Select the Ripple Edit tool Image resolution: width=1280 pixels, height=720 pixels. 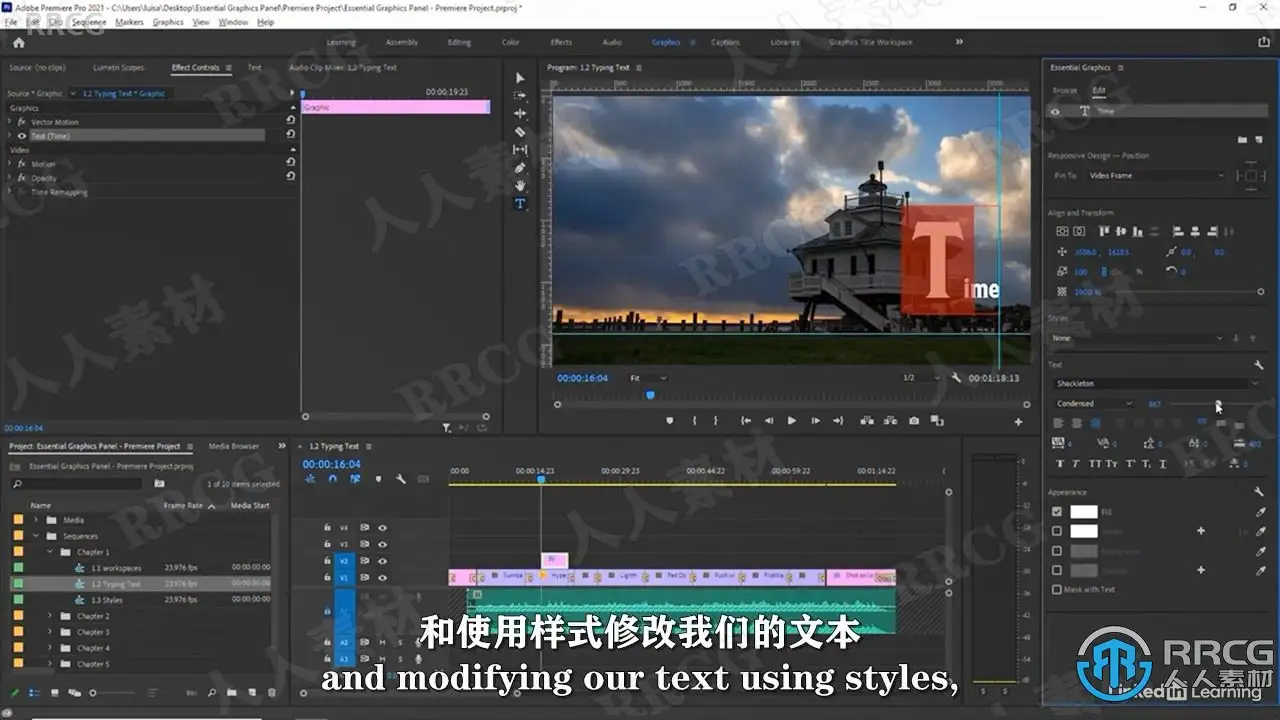[x=519, y=114]
